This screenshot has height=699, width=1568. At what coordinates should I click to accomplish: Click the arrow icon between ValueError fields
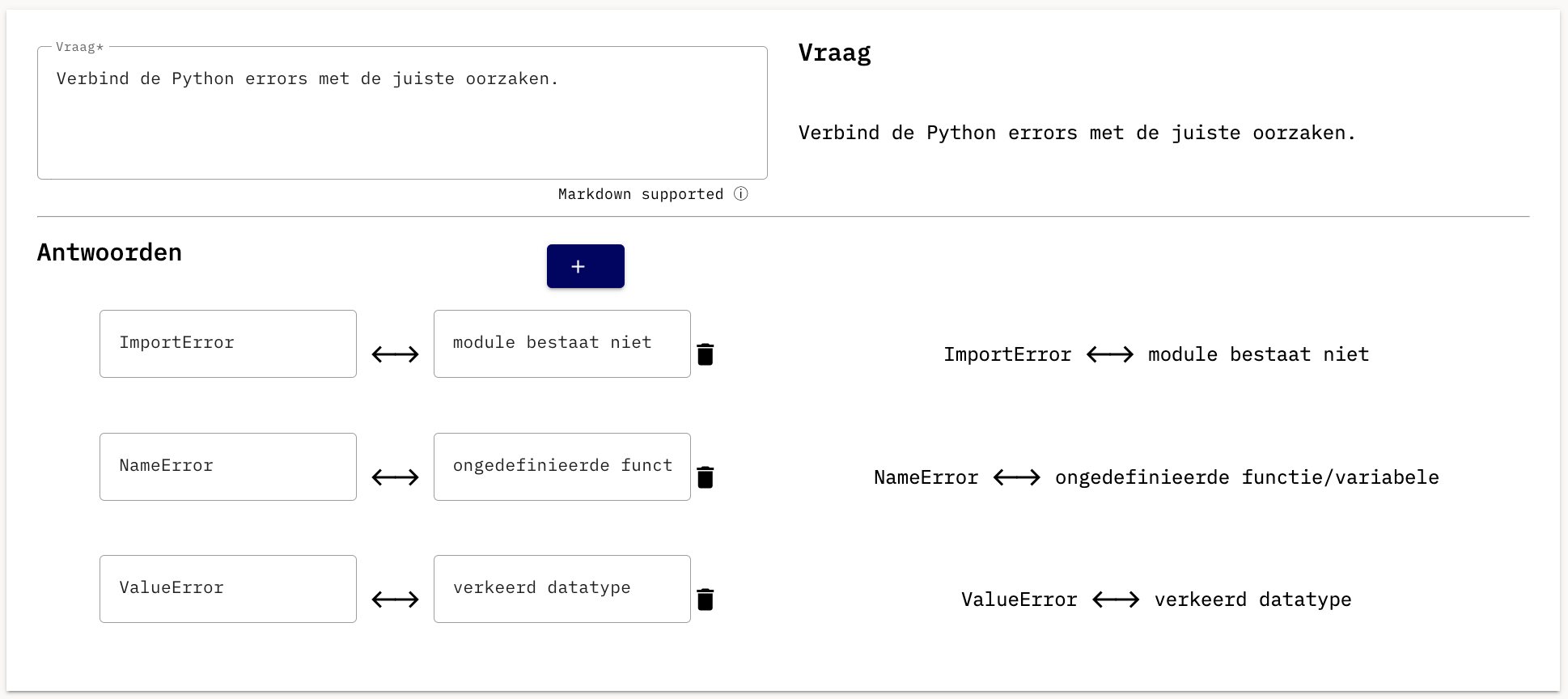395,599
